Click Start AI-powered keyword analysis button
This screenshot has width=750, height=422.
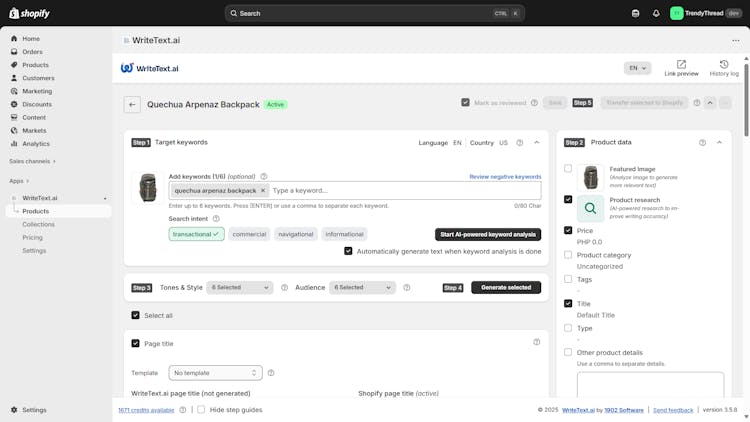click(488, 234)
